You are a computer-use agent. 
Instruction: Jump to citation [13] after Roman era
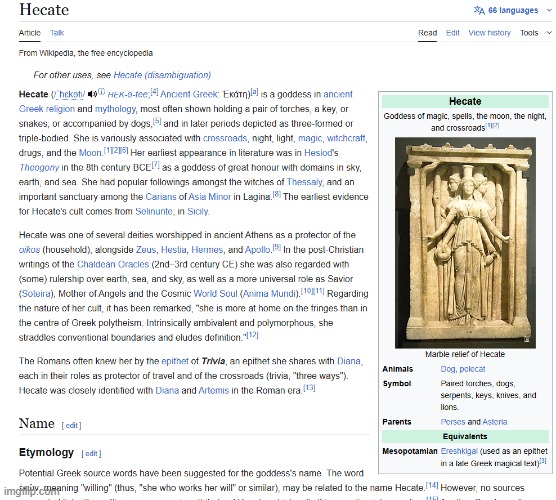pos(309,388)
